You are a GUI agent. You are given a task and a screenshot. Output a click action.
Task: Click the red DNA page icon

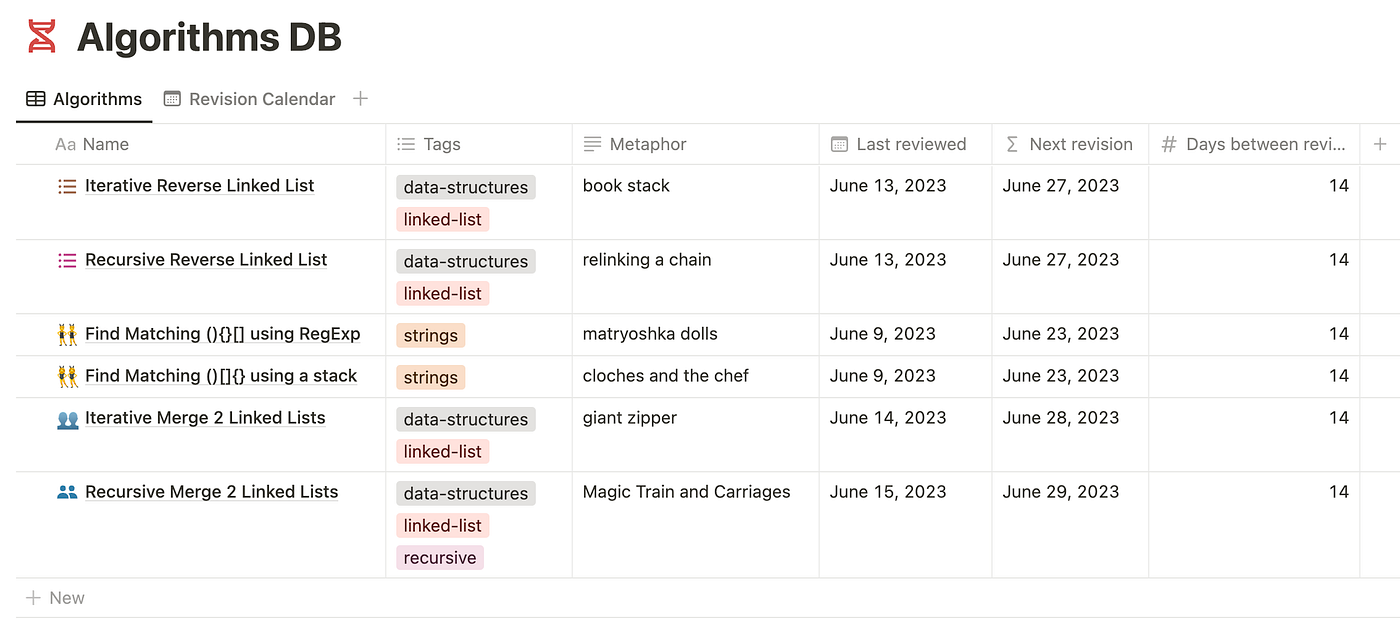[42, 37]
